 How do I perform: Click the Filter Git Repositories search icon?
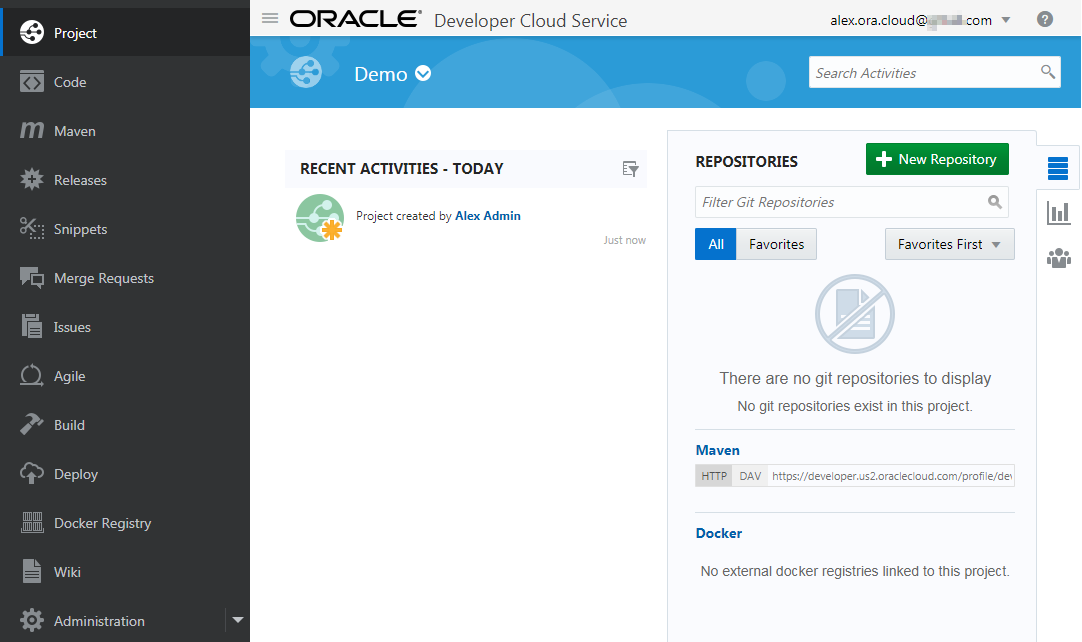tap(994, 202)
